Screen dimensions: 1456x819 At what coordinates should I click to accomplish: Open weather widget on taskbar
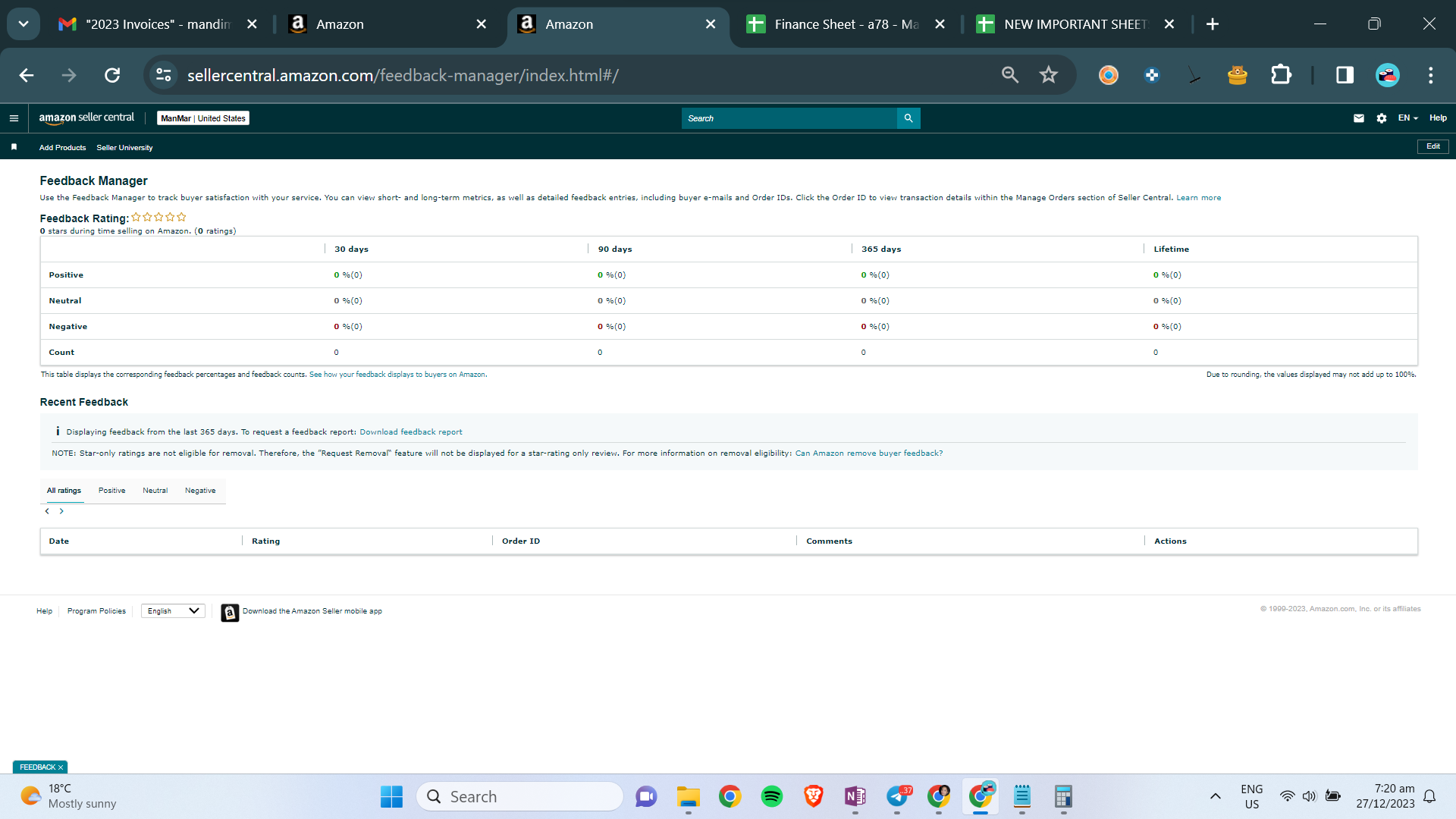click(68, 796)
